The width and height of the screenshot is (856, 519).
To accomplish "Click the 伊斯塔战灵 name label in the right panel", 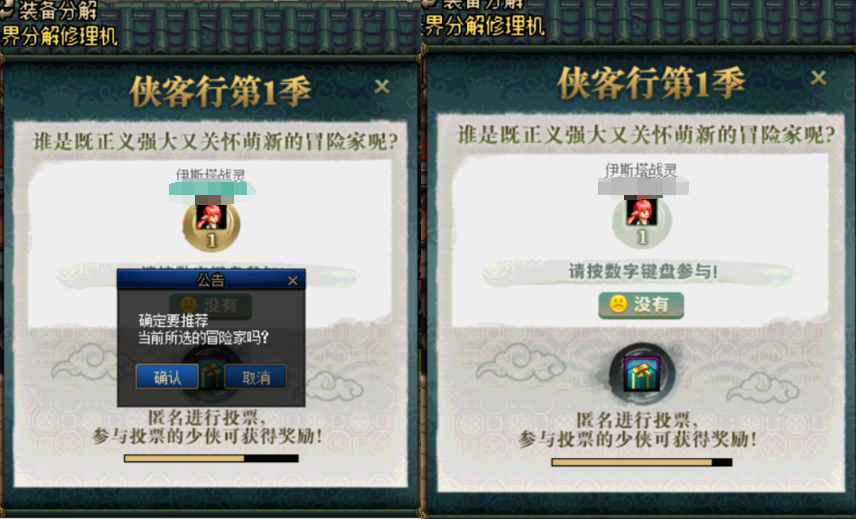I will [641, 170].
